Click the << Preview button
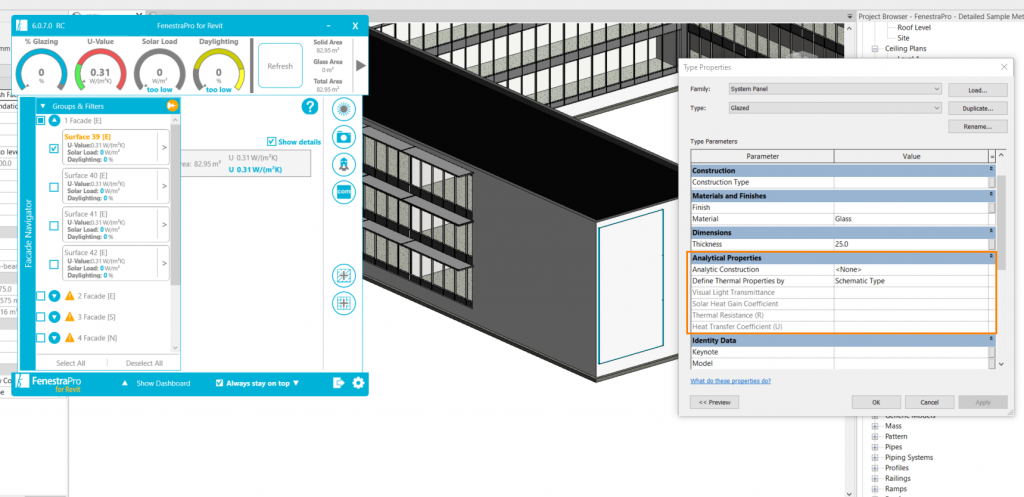 tap(714, 402)
